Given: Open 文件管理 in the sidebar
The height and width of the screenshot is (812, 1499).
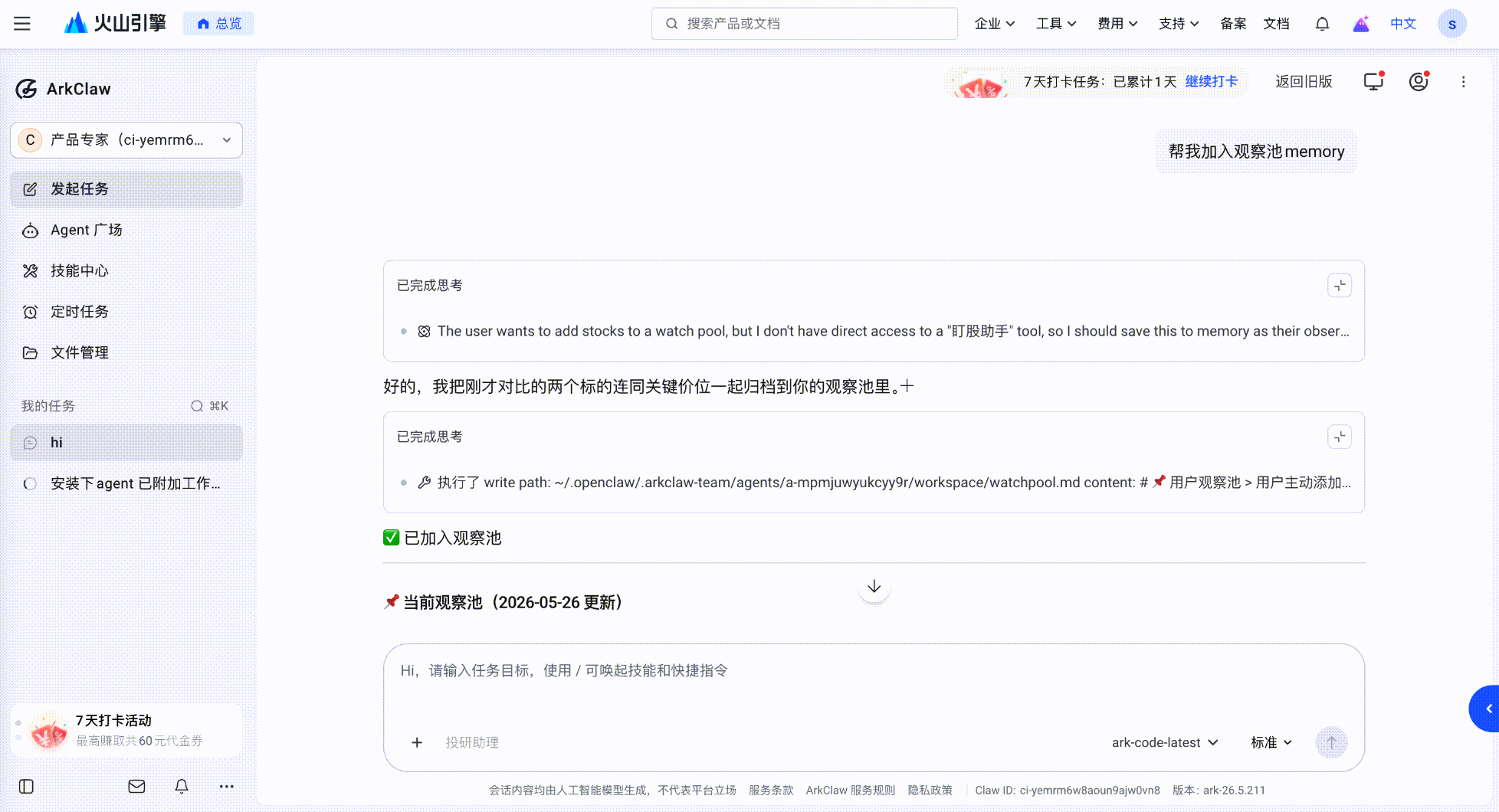Looking at the screenshot, I should tap(126, 352).
